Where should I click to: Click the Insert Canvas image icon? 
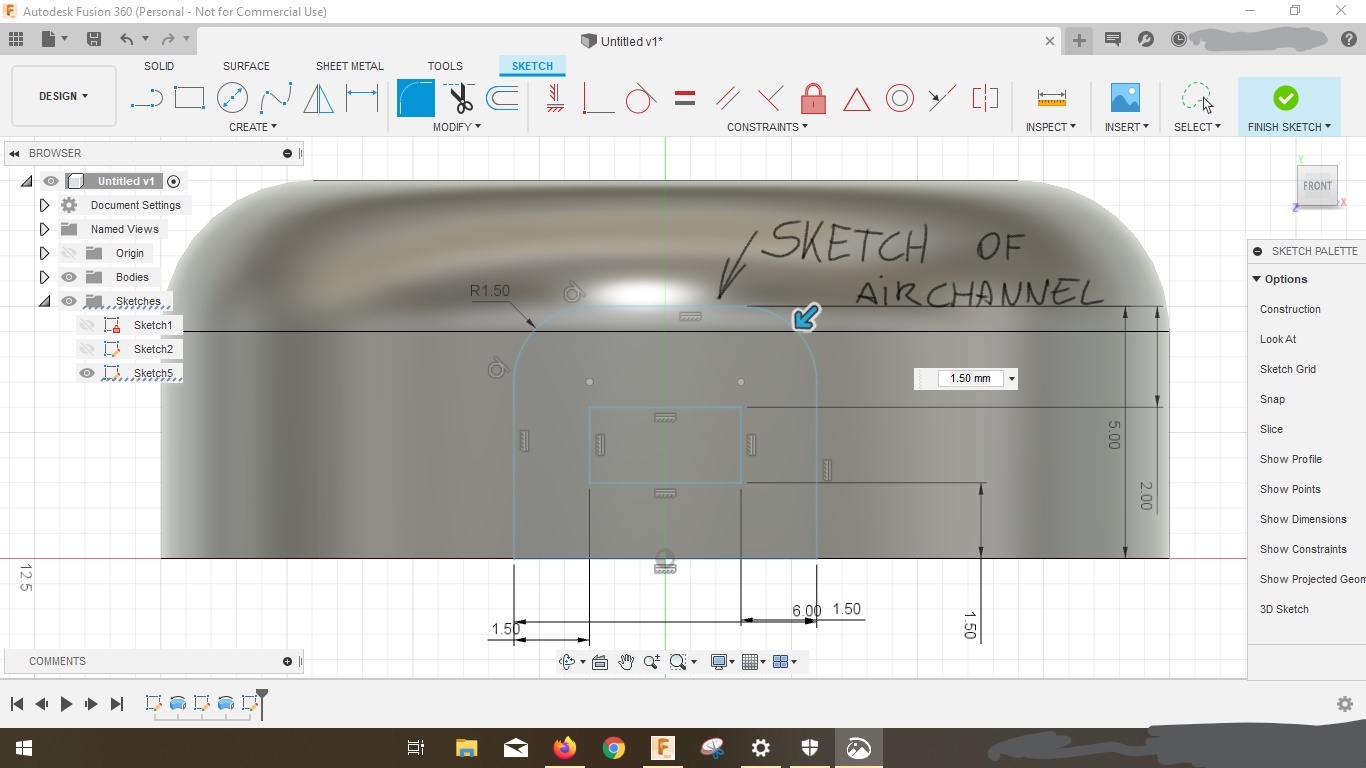pos(1126,98)
